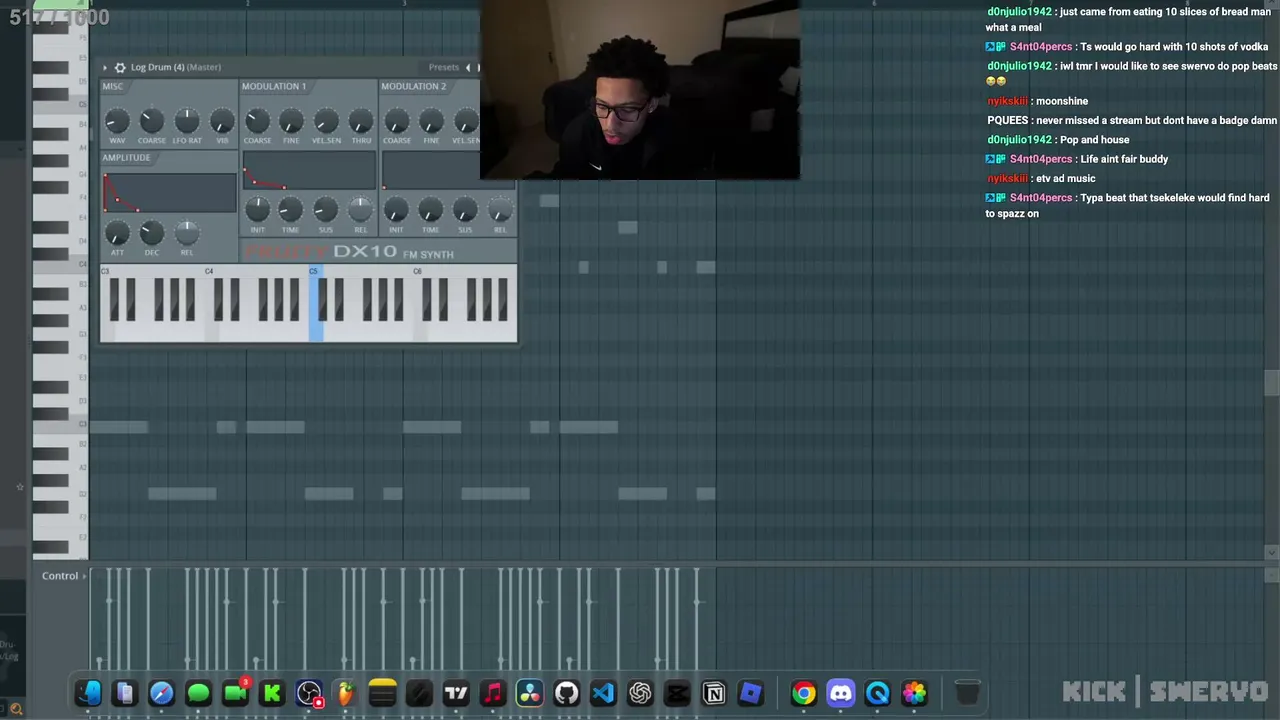The height and width of the screenshot is (720, 1280).
Task: Expand the Log Drum plugin options arrow
Action: click(x=105, y=67)
